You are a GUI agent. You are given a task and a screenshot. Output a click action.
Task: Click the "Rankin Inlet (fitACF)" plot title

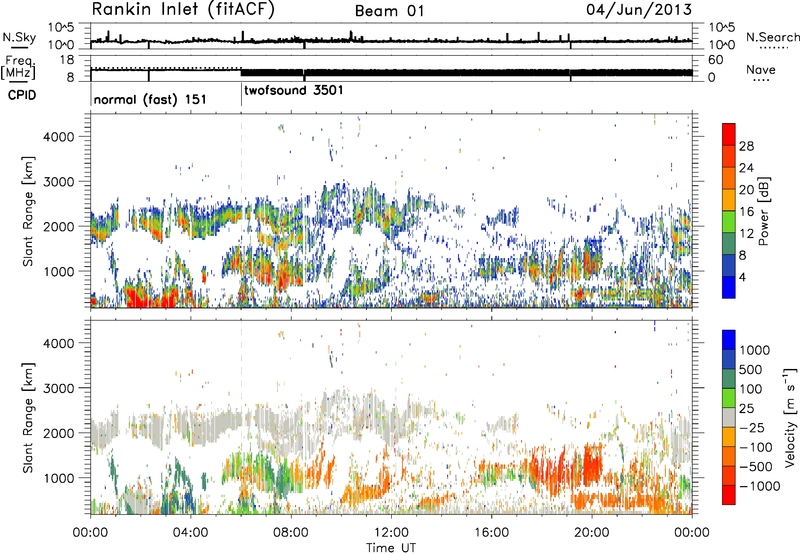tap(183, 10)
